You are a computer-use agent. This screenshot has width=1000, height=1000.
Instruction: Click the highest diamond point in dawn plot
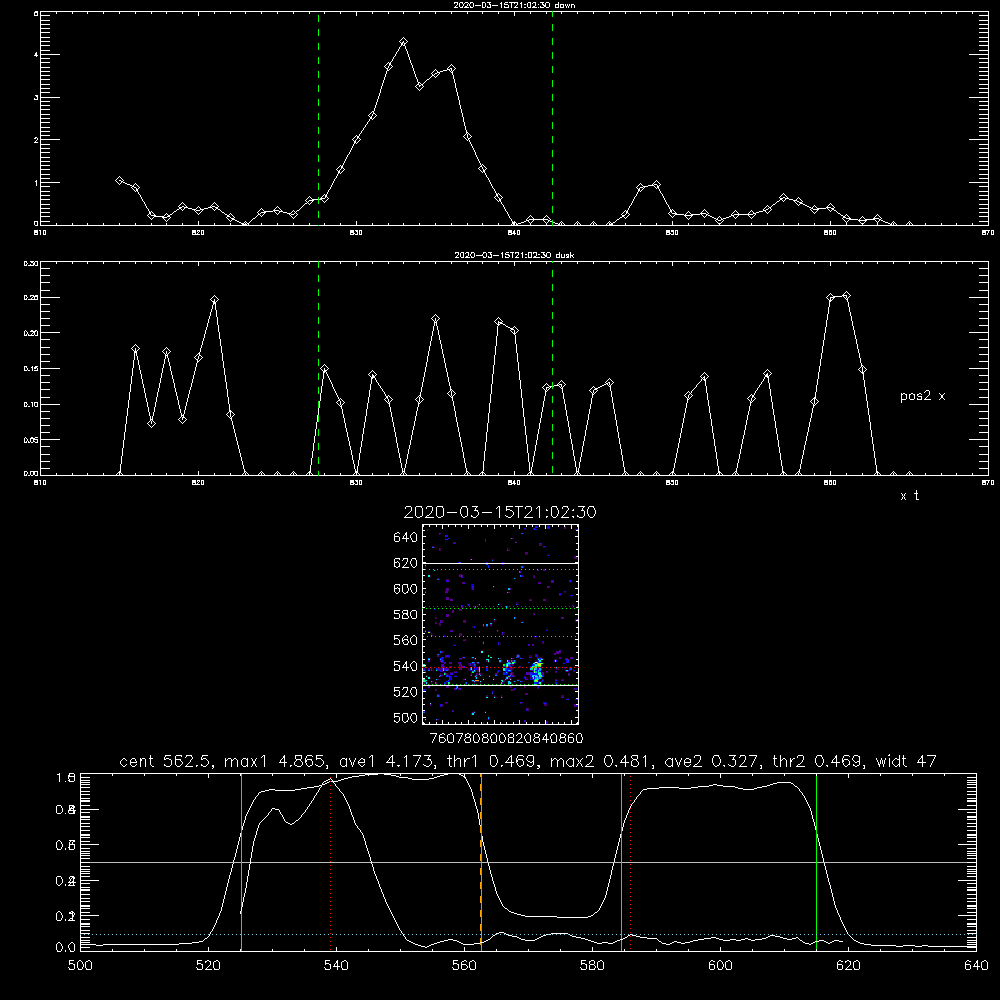(403, 42)
